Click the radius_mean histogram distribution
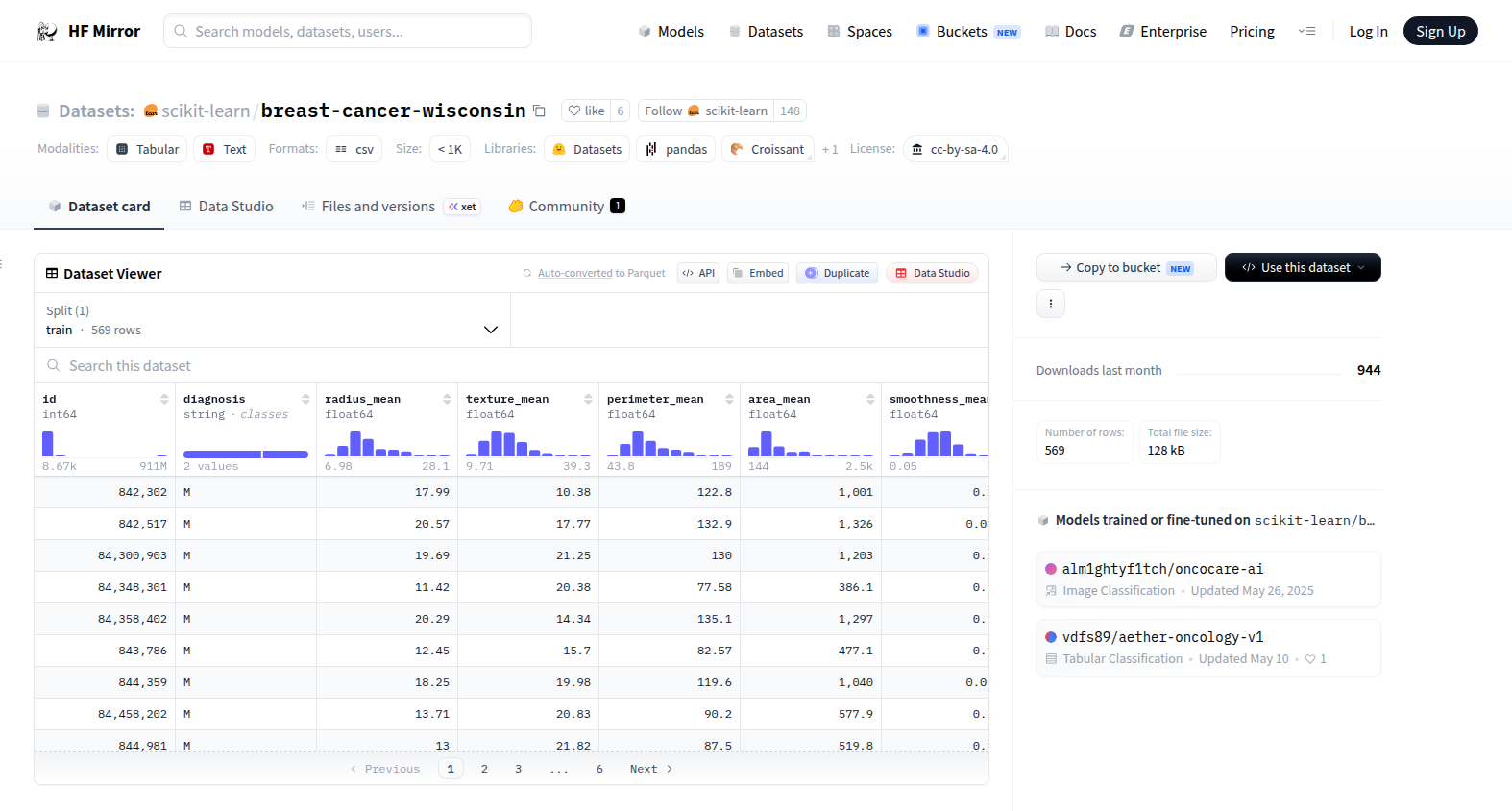1512x811 pixels. 387,443
